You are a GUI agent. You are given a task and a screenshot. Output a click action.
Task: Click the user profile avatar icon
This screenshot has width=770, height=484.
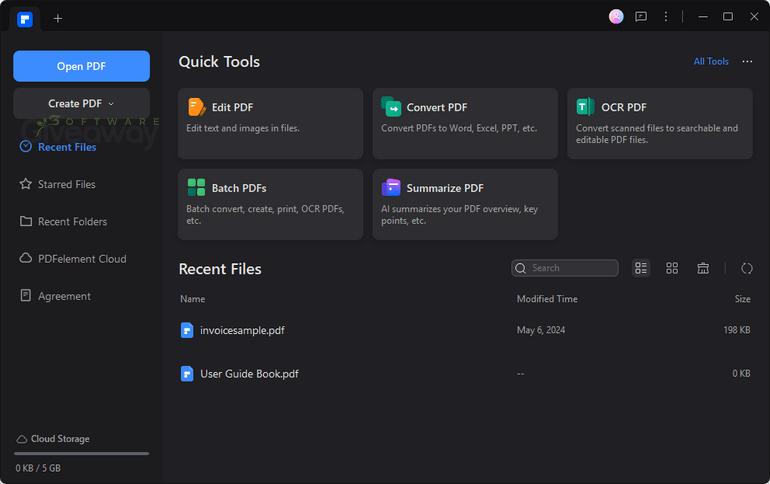click(x=616, y=17)
